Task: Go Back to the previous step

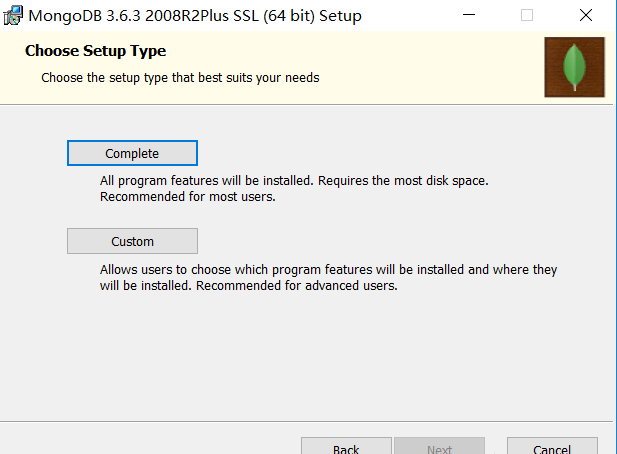Action: [346, 446]
